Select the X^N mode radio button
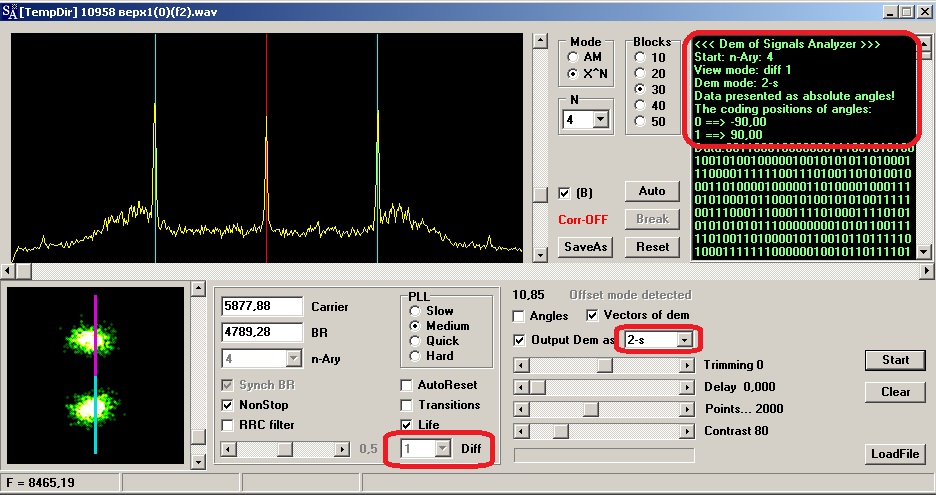The height and width of the screenshot is (495, 936). pos(573,74)
